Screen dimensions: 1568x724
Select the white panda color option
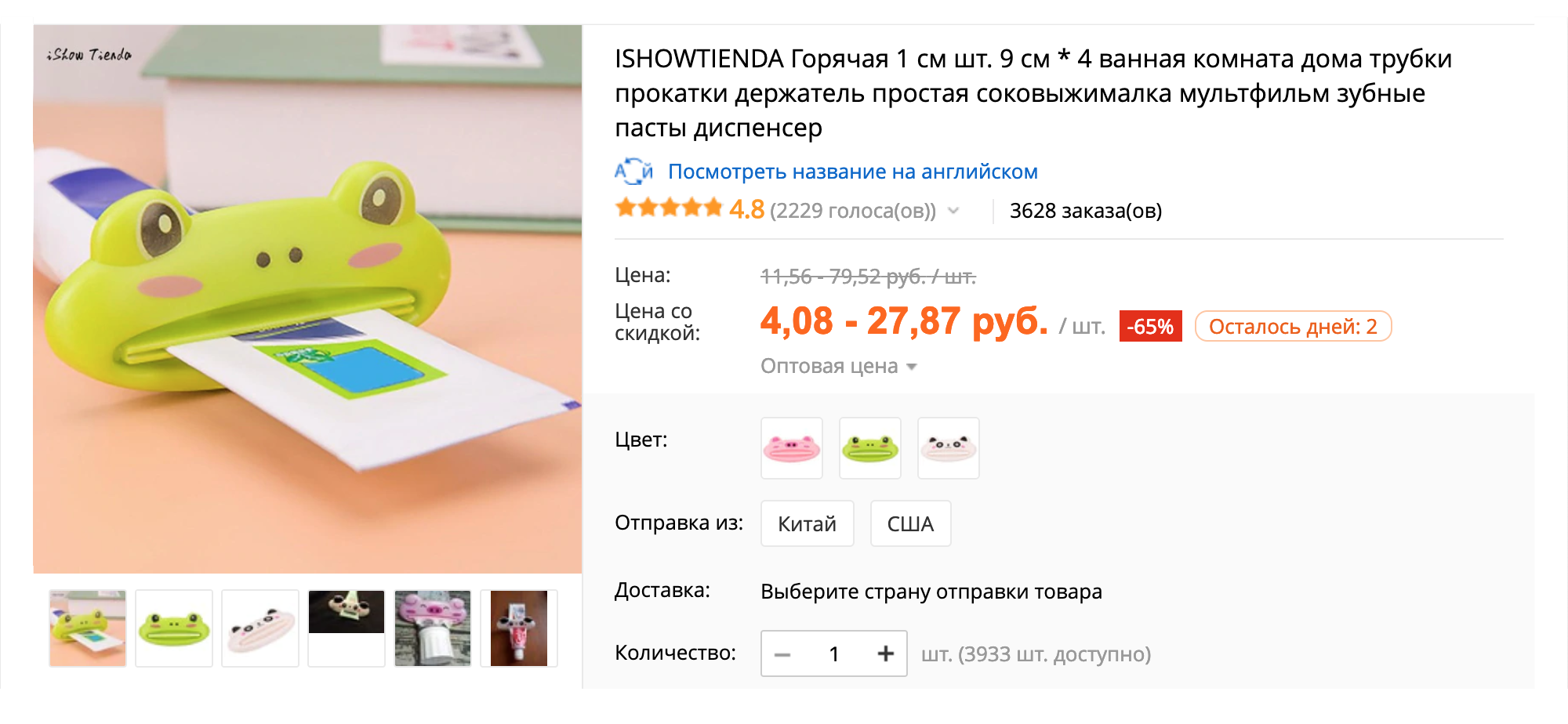click(x=949, y=448)
